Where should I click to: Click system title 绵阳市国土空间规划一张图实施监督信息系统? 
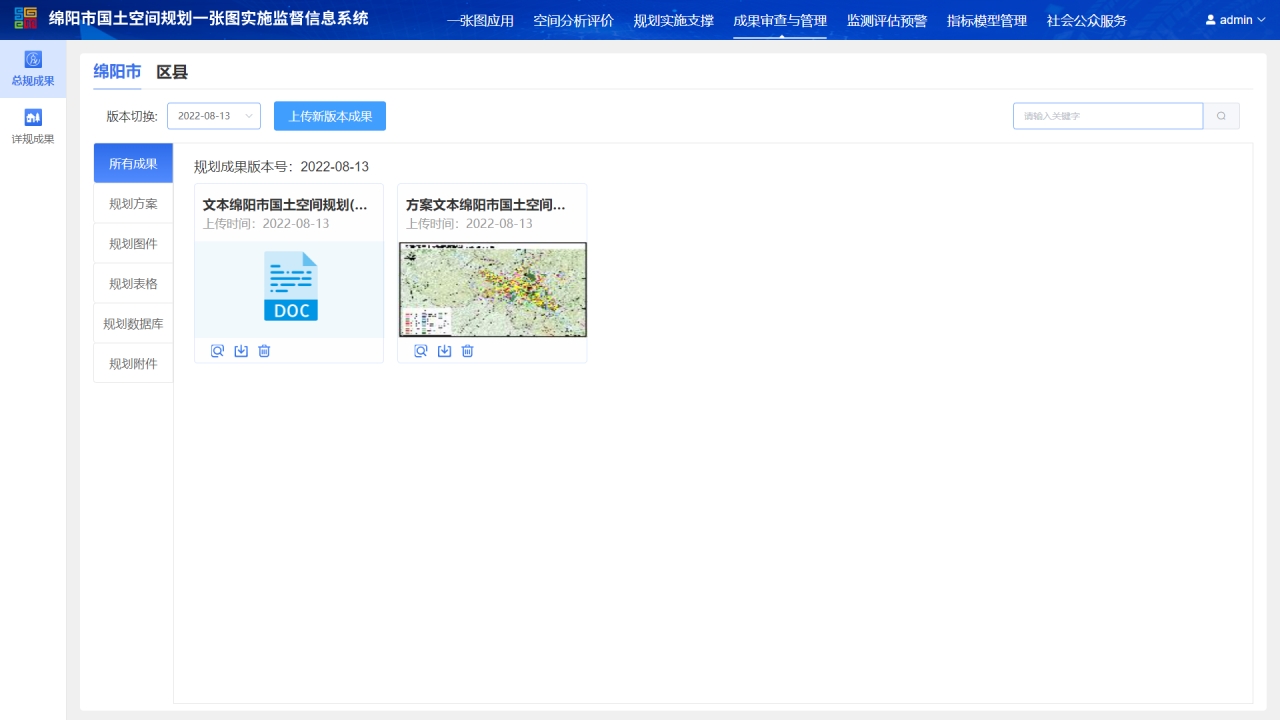click(x=209, y=18)
